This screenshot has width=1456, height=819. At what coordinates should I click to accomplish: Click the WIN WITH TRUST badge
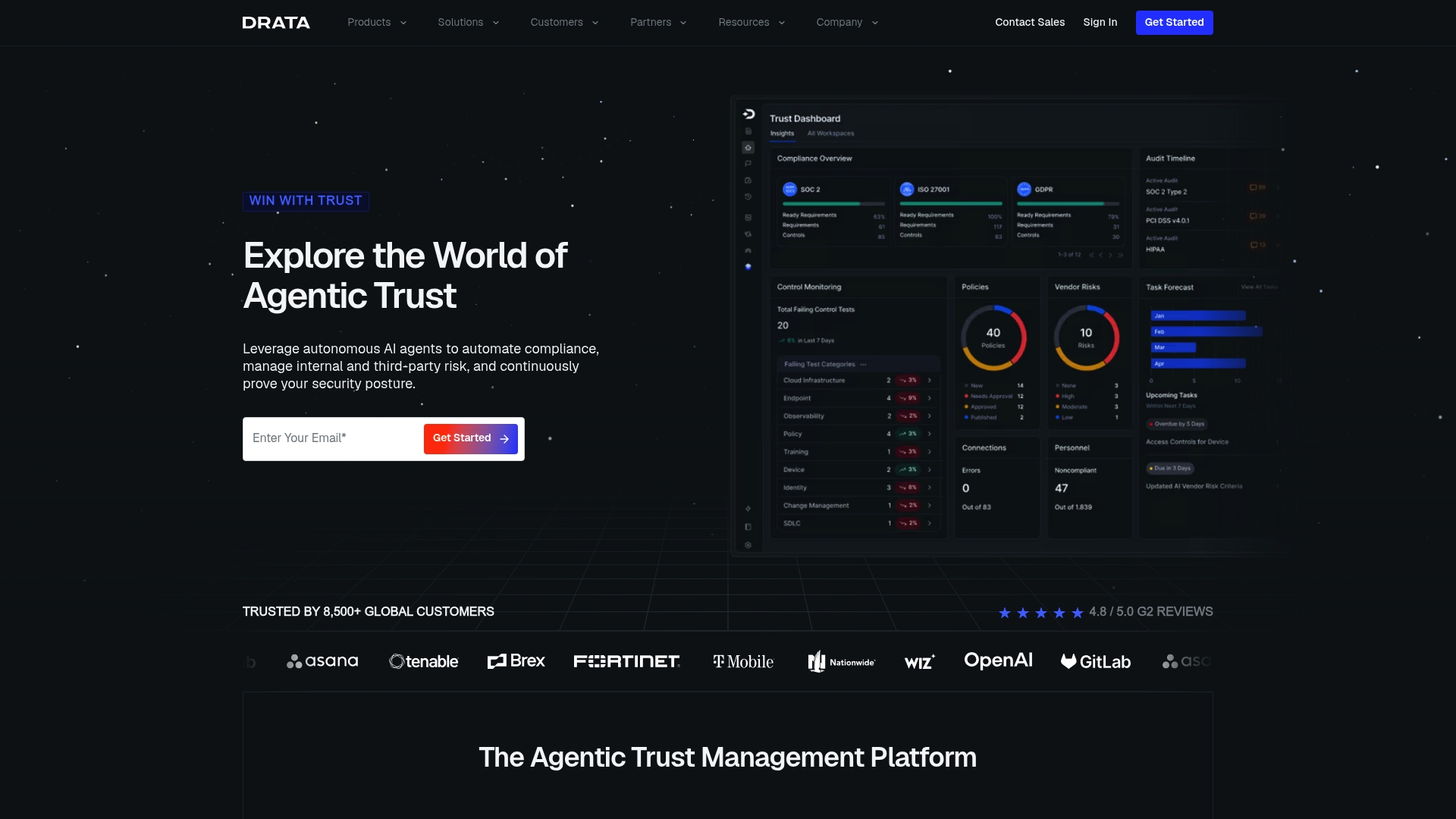[306, 201]
